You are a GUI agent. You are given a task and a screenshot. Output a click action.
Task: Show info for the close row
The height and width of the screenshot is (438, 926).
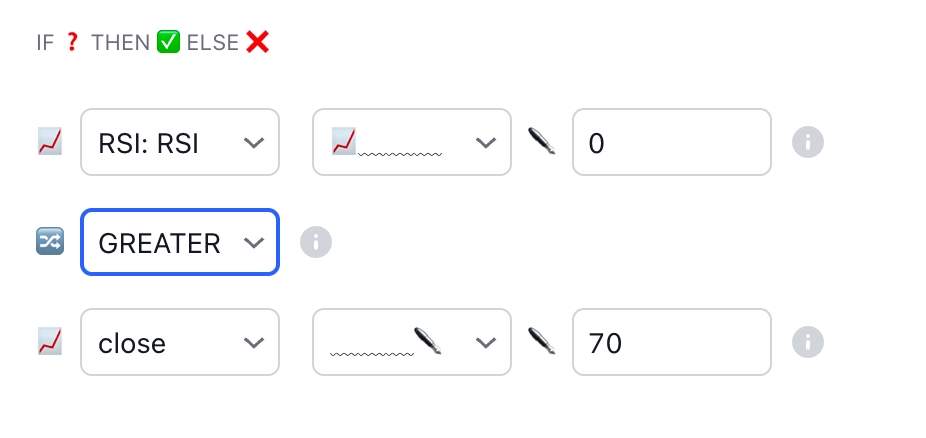(x=807, y=342)
